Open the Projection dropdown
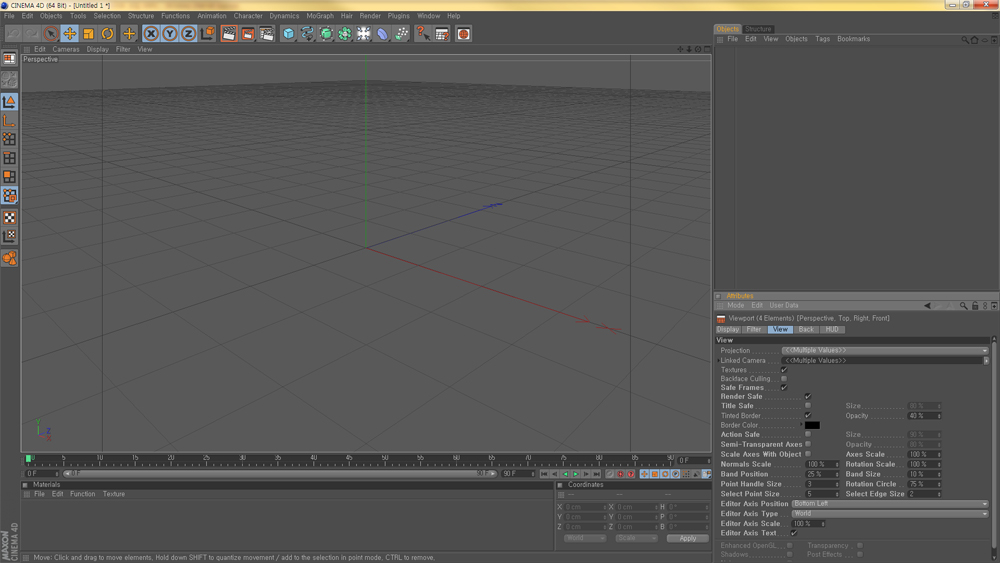This screenshot has width=1000, height=563. tap(884, 351)
